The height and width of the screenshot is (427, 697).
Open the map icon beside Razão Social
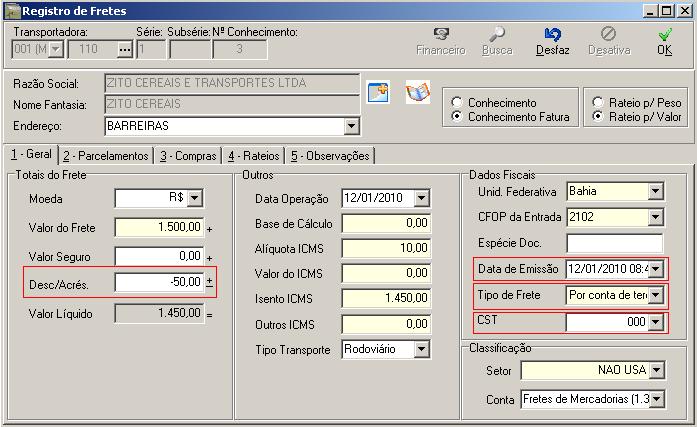point(417,92)
